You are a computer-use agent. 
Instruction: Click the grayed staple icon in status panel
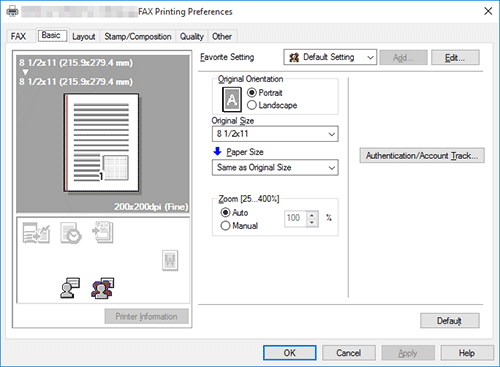pyautogui.click(x=170, y=260)
